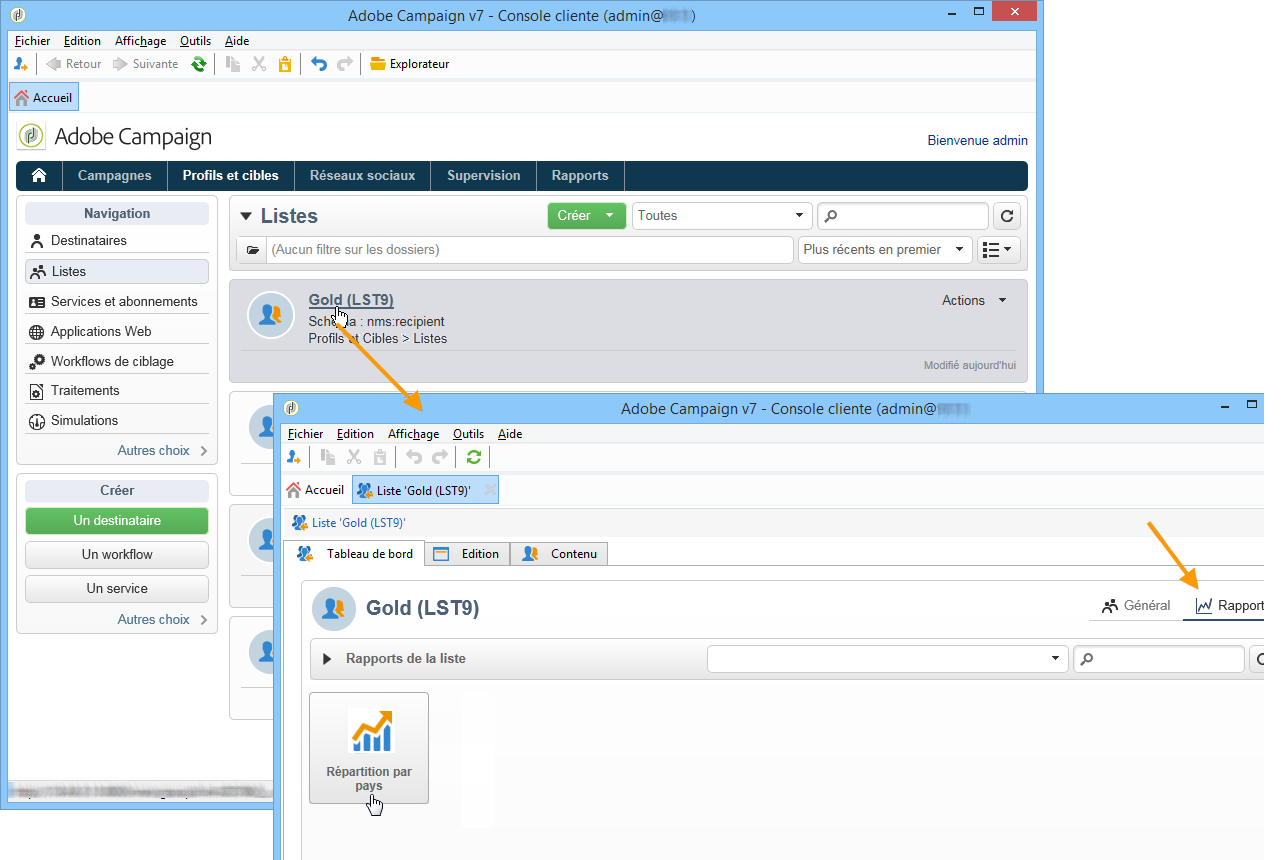Switch to the Rapports tab in the dark navigation bar
1288x860 pixels.
point(580,175)
